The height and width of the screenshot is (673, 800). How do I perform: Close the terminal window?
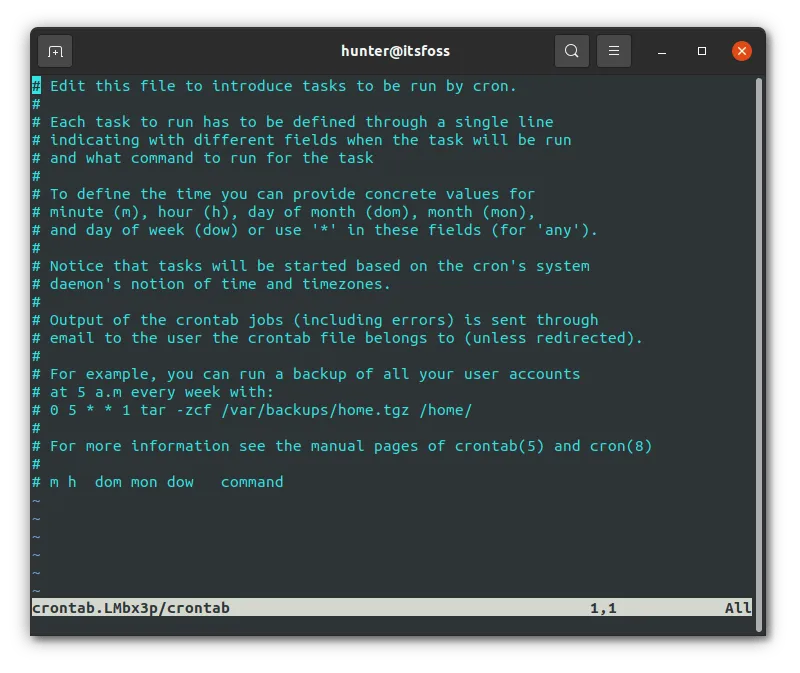click(x=740, y=51)
